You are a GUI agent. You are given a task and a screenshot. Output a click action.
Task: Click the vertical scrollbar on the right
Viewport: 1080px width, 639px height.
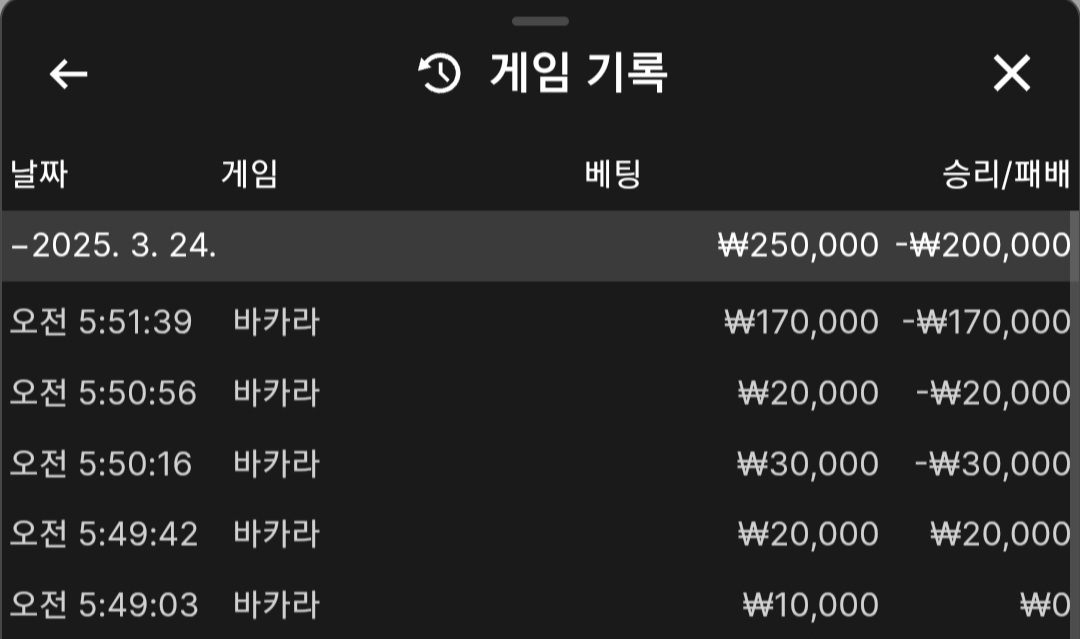(x=1074, y=247)
